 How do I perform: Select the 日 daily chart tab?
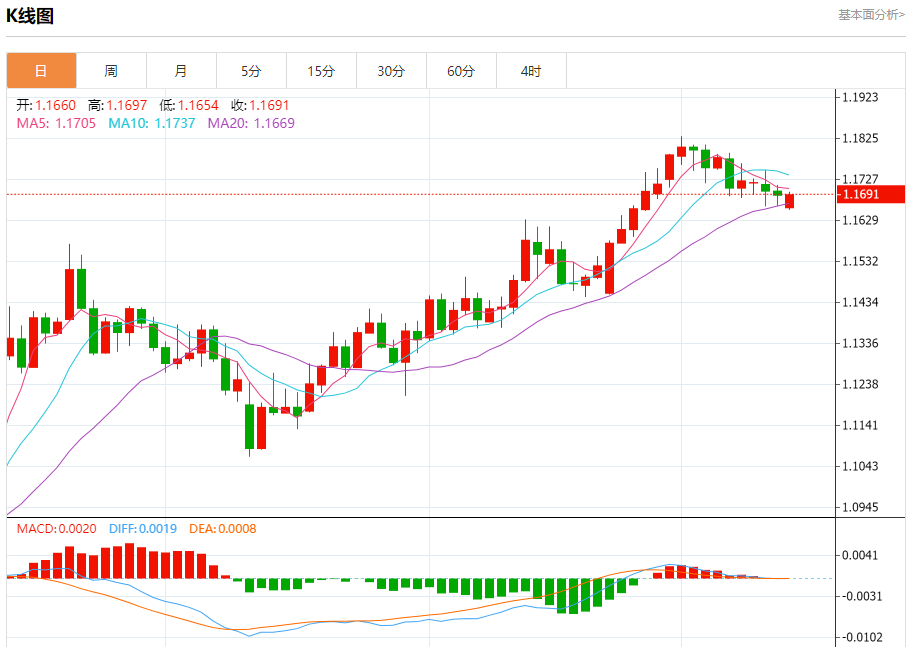coord(41,71)
